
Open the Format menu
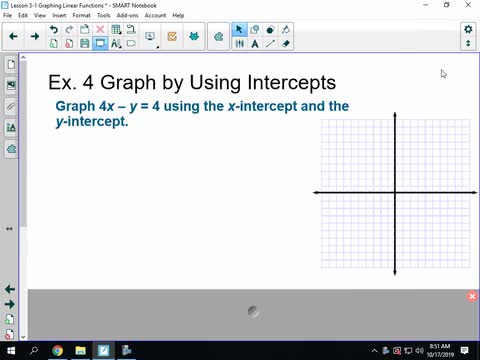tap(81, 15)
